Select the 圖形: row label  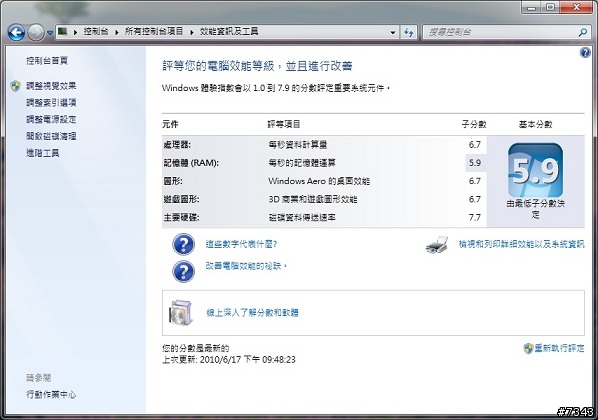173,181
